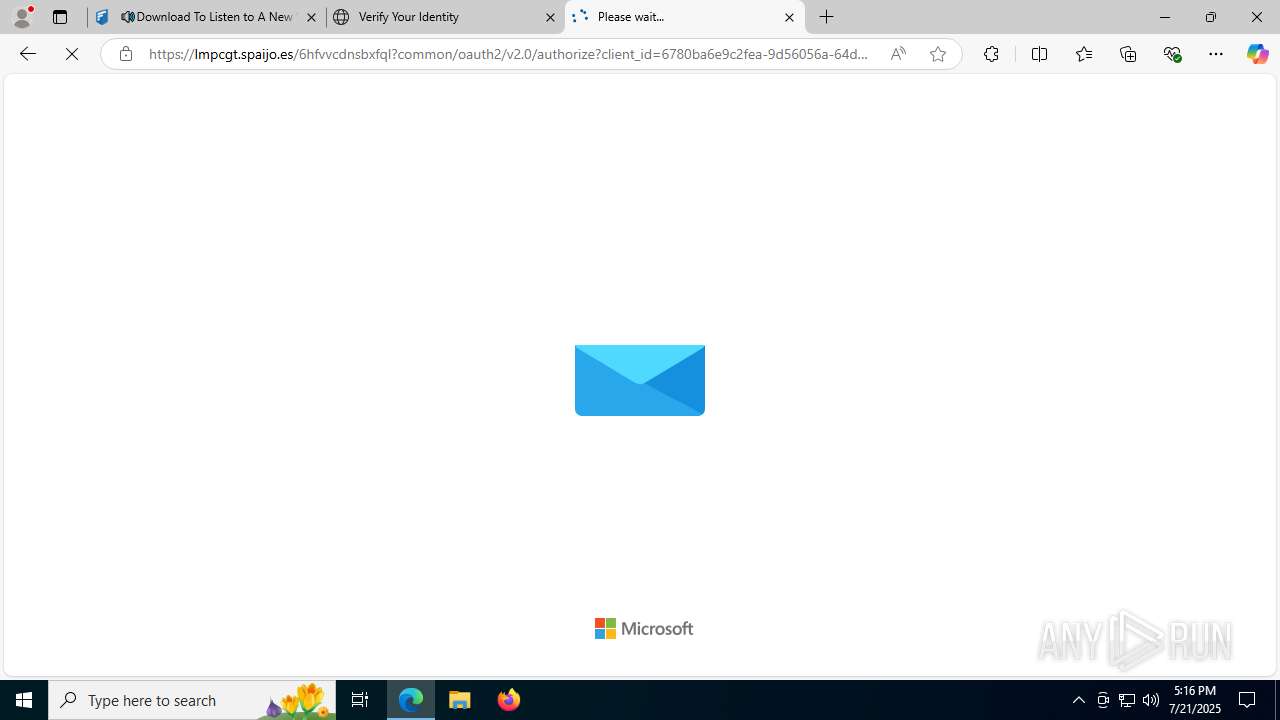The image size is (1280, 720).
Task: Open the Meet Now tray icon
Action: (x=1103, y=700)
